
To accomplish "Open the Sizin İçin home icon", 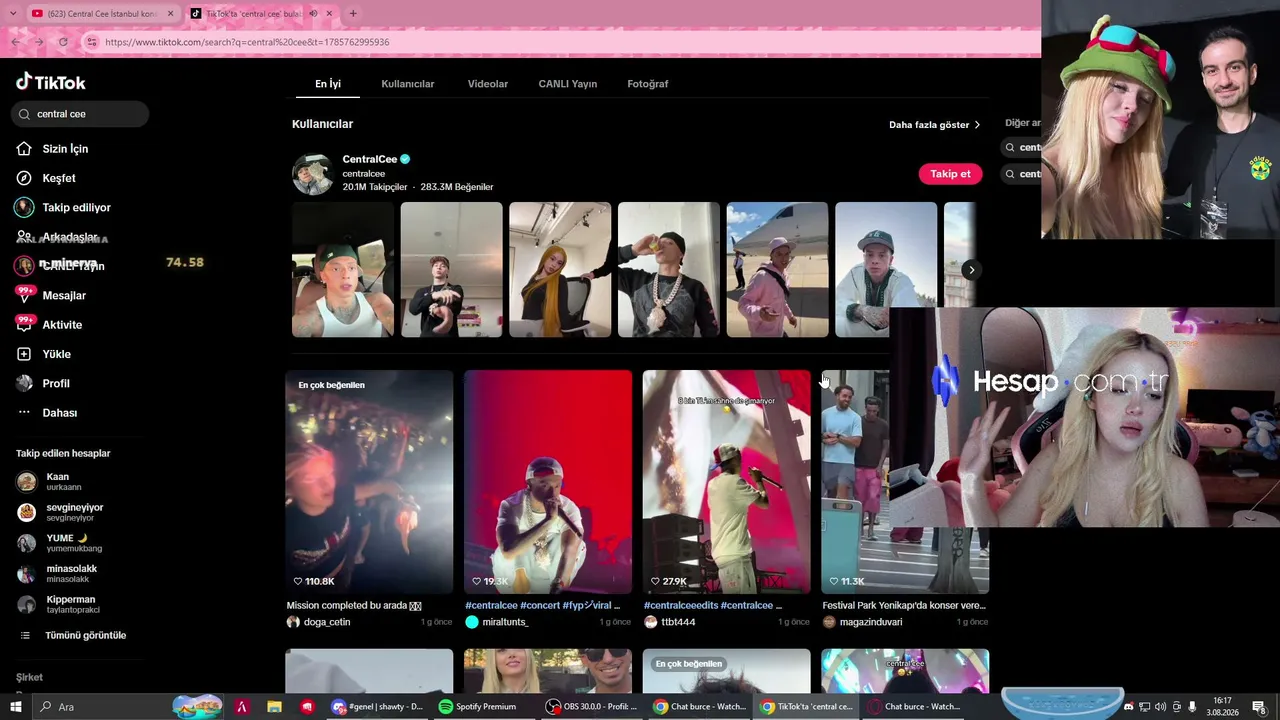I will (x=24, y=149).
